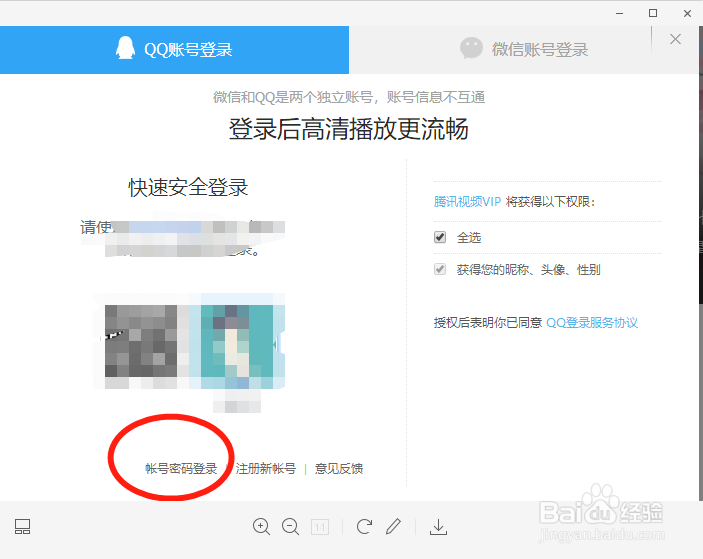Close the image viewer window
Screen dimensions: 703x559
(x=687, y=13)
